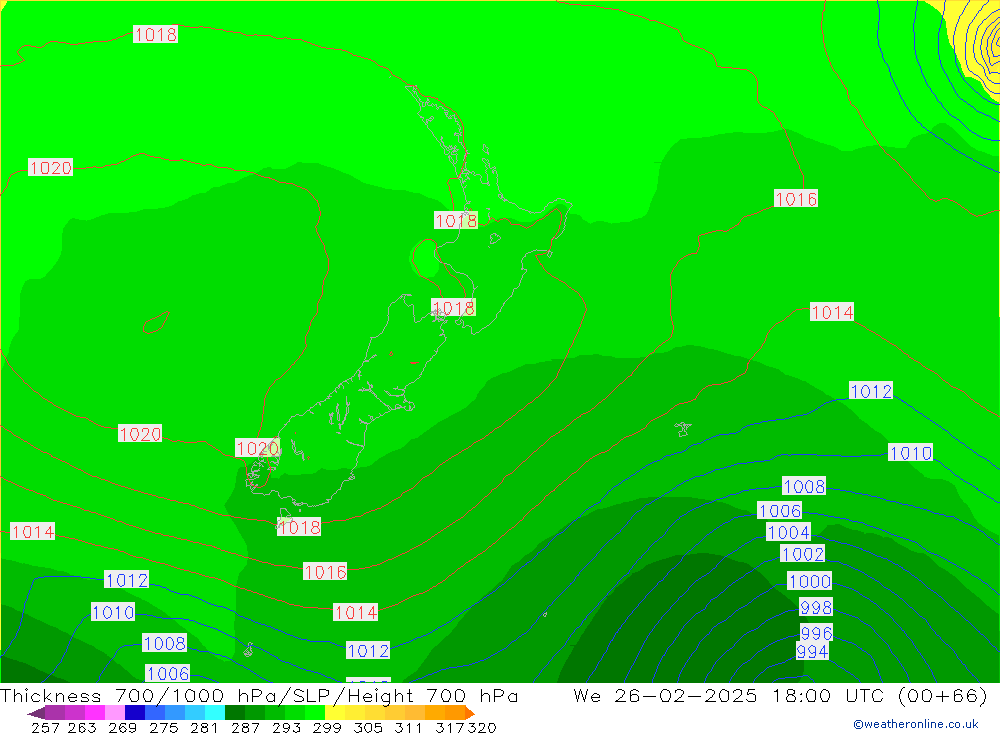
Task: Click the orange arrow at the legend end
Action: pos(469,713)
